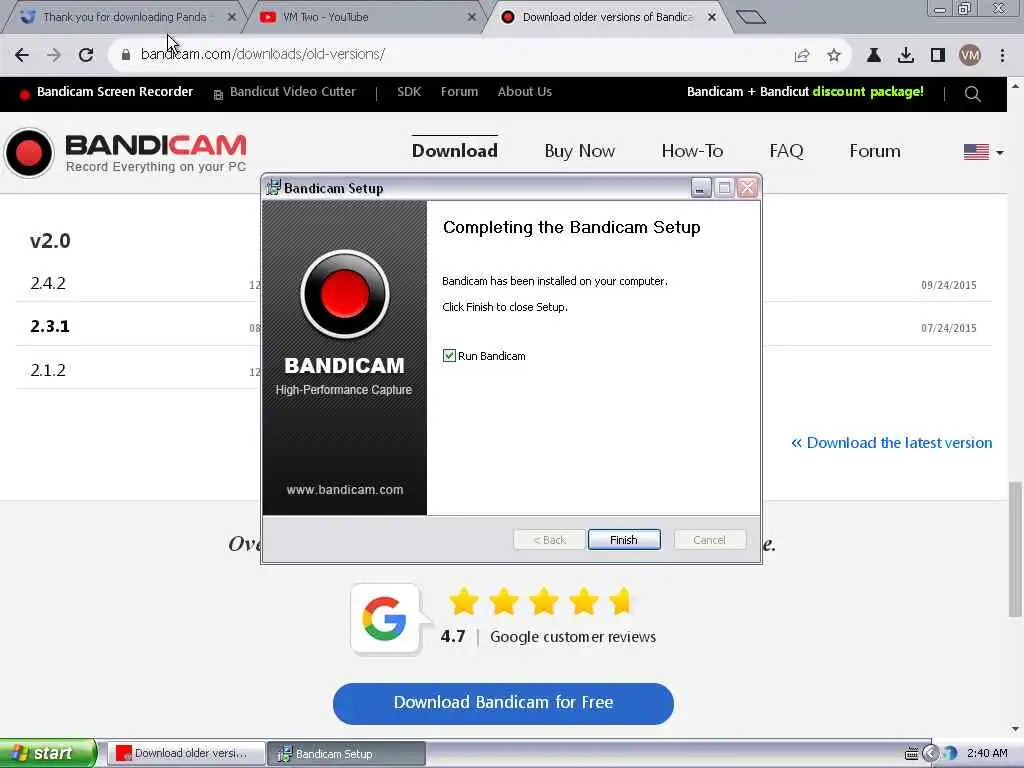Open a new tab with the new tab button
1024x768 pixels.
click(x=750, y=17)
